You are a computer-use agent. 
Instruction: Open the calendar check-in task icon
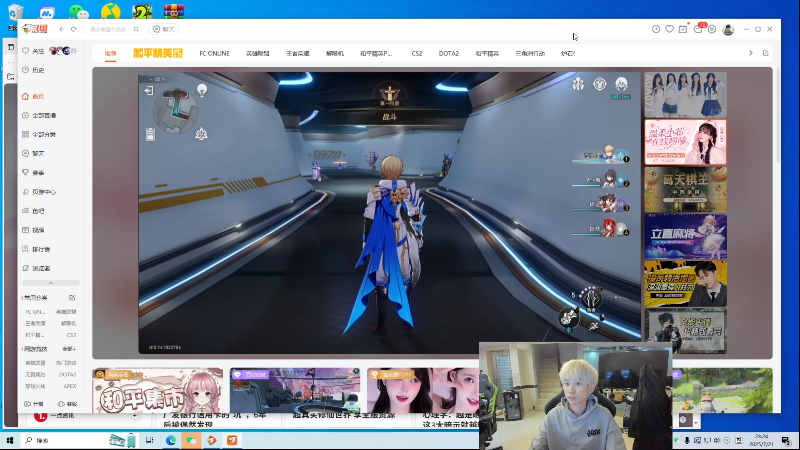(x=683, y=29)
